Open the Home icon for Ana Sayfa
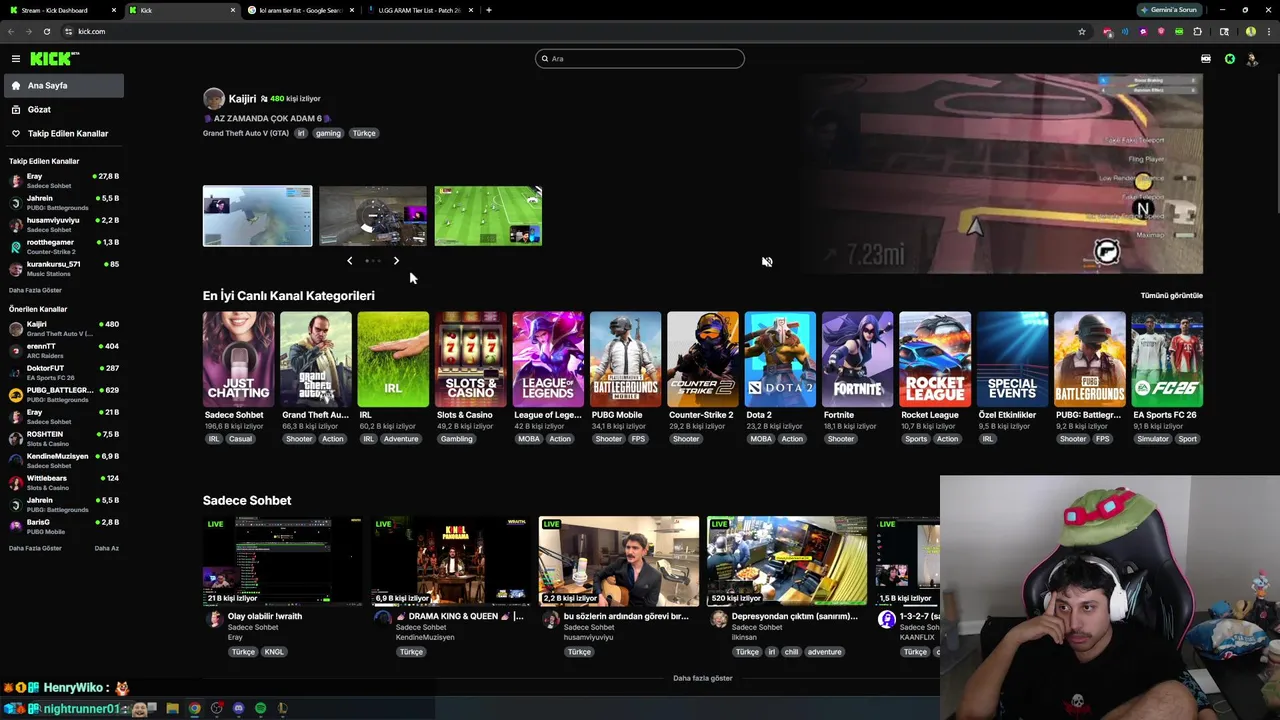This screenshot has height=720, width=1280. pyautogui.click(x=15, y=85)
